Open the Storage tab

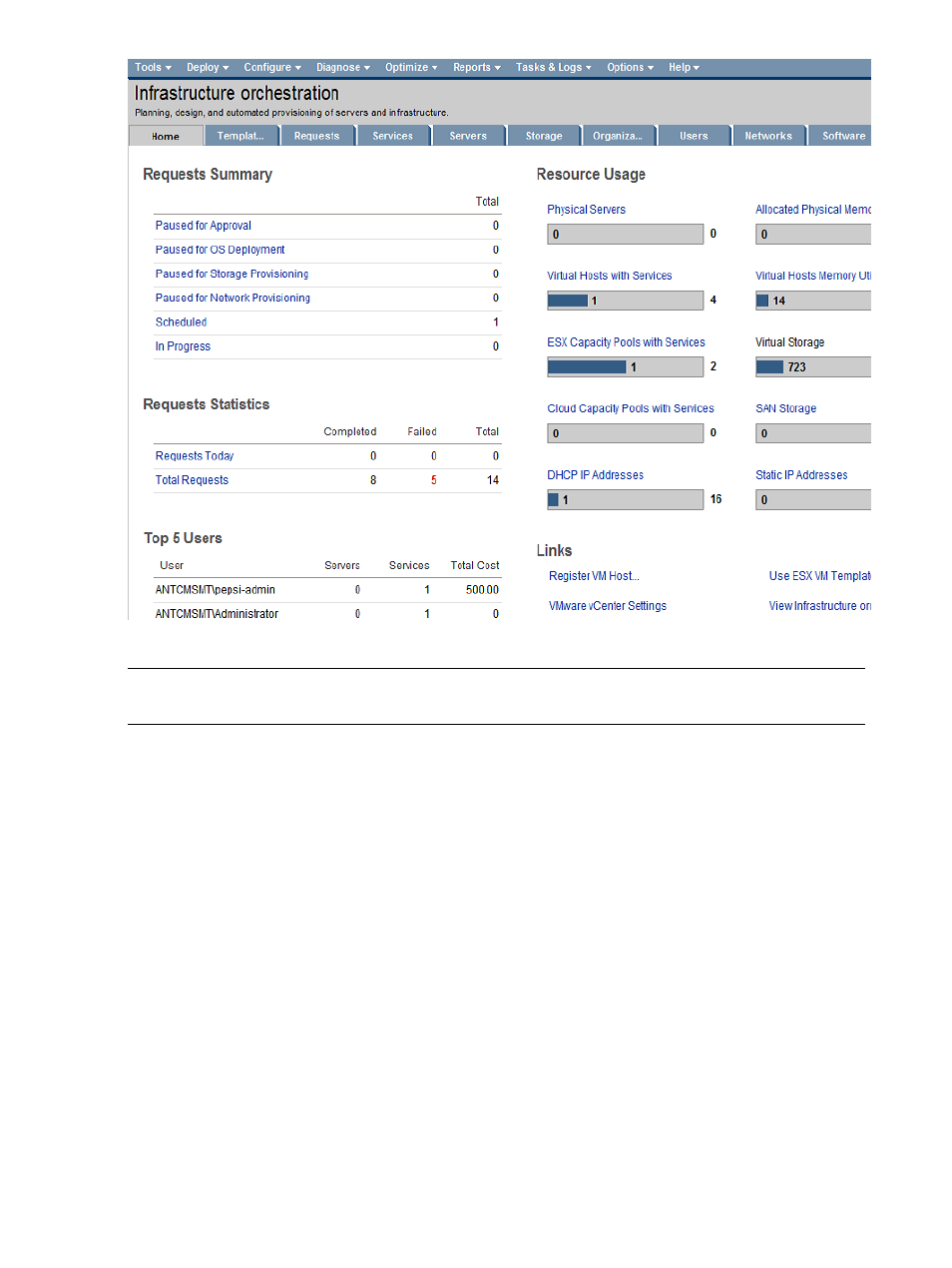point(544,136)
